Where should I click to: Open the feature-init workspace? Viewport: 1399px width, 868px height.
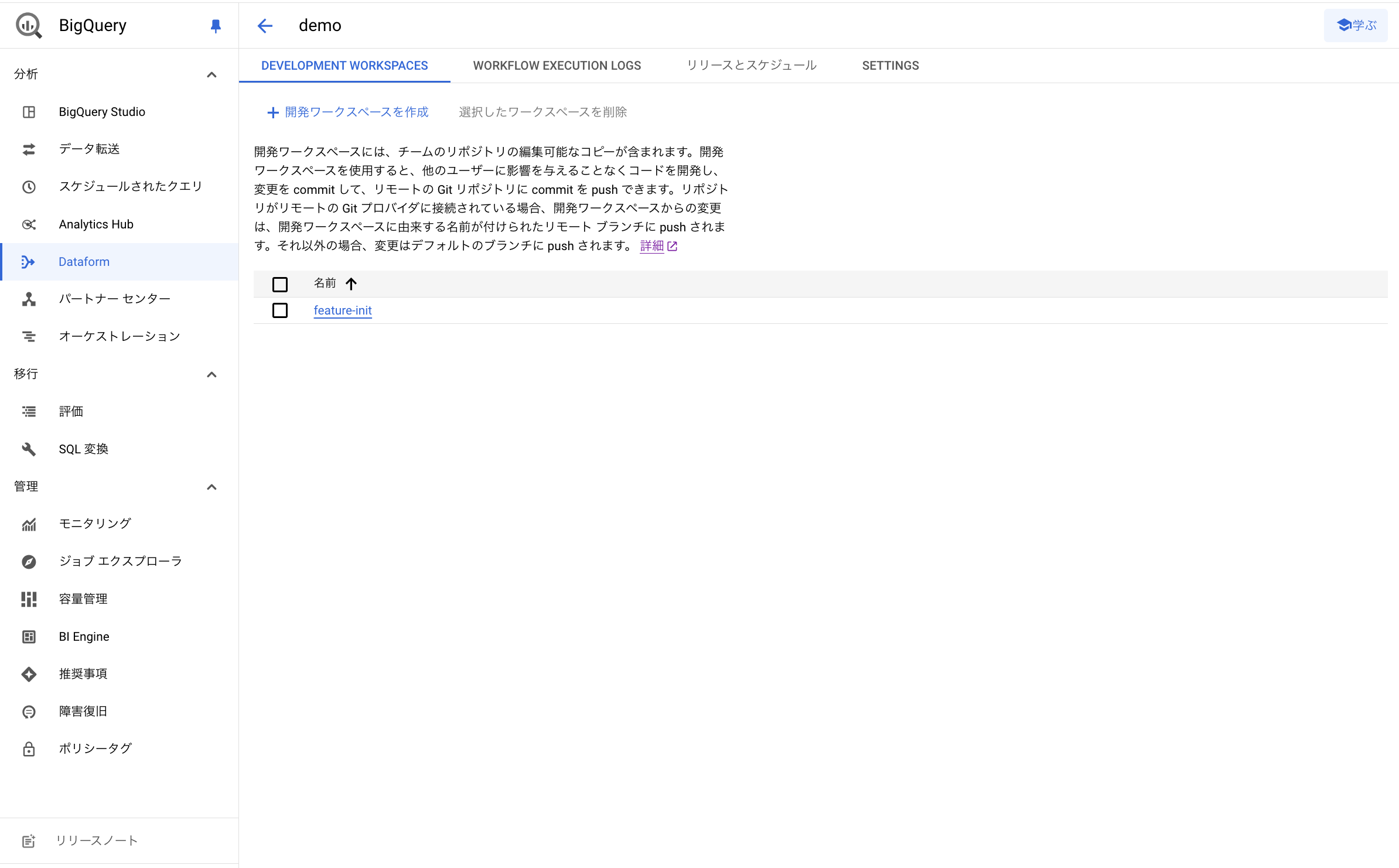point(342,310)
